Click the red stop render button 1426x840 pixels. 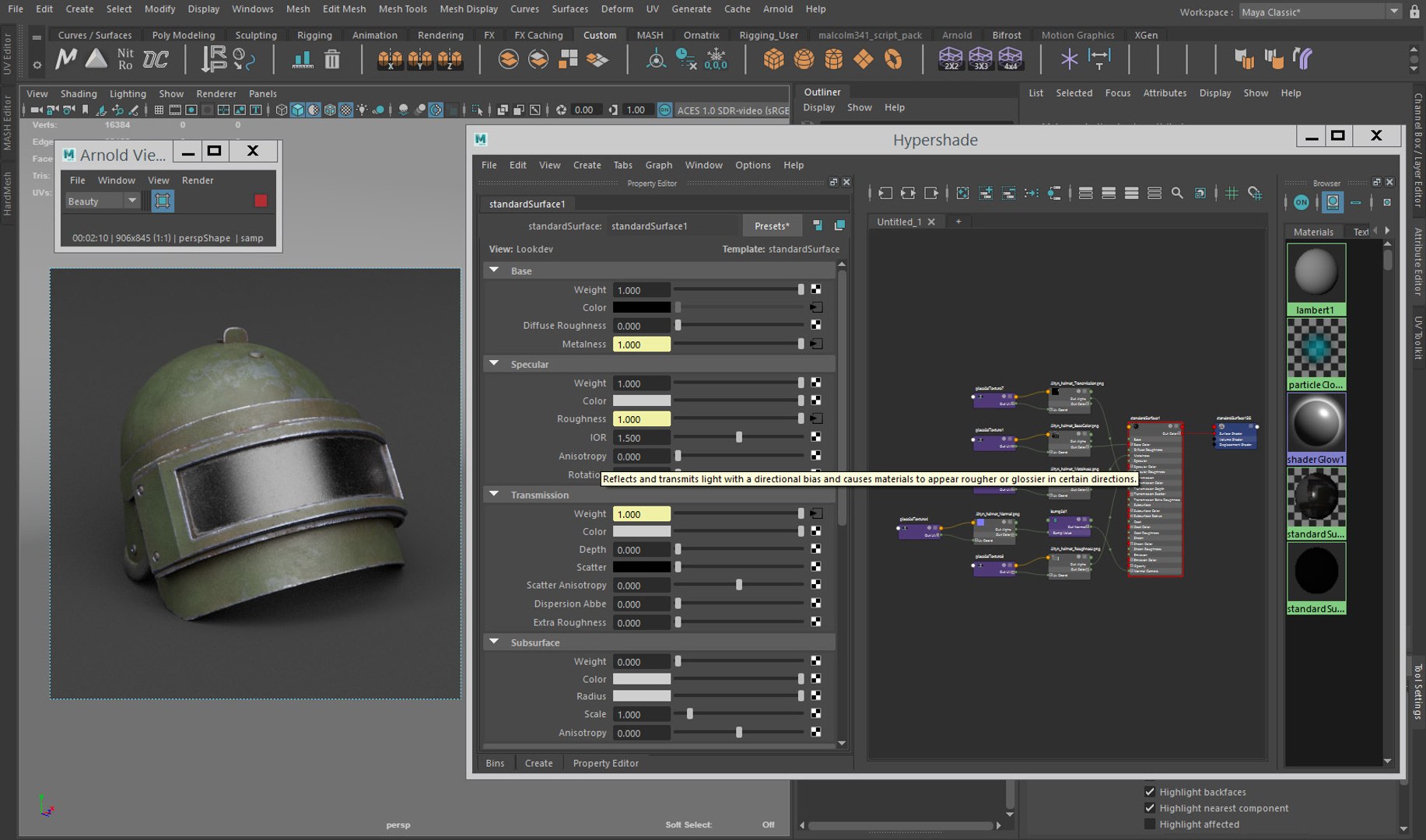261,201
